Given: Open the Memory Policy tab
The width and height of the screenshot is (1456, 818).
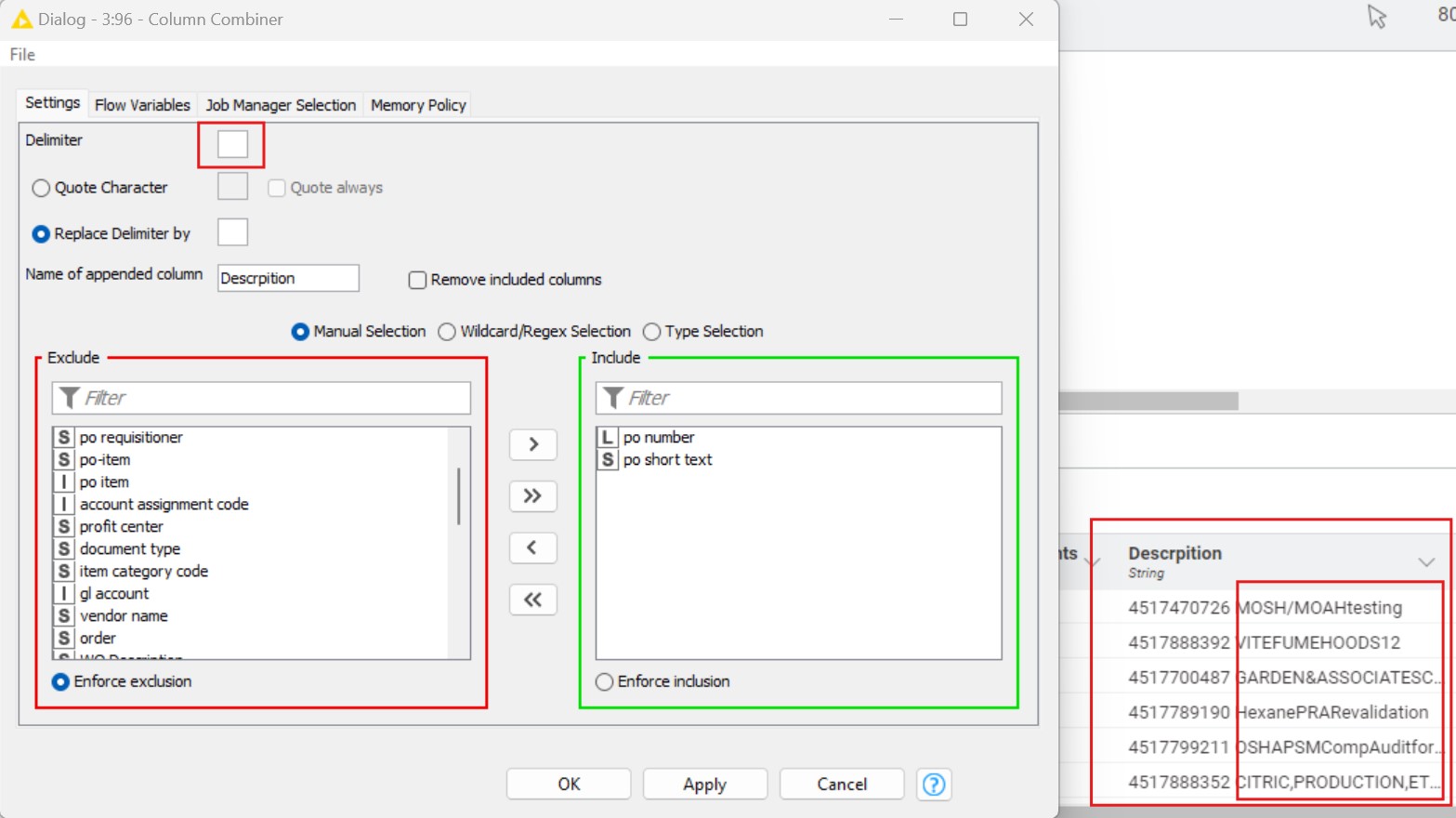Looking at the screenshot, I should pos(416,104).
